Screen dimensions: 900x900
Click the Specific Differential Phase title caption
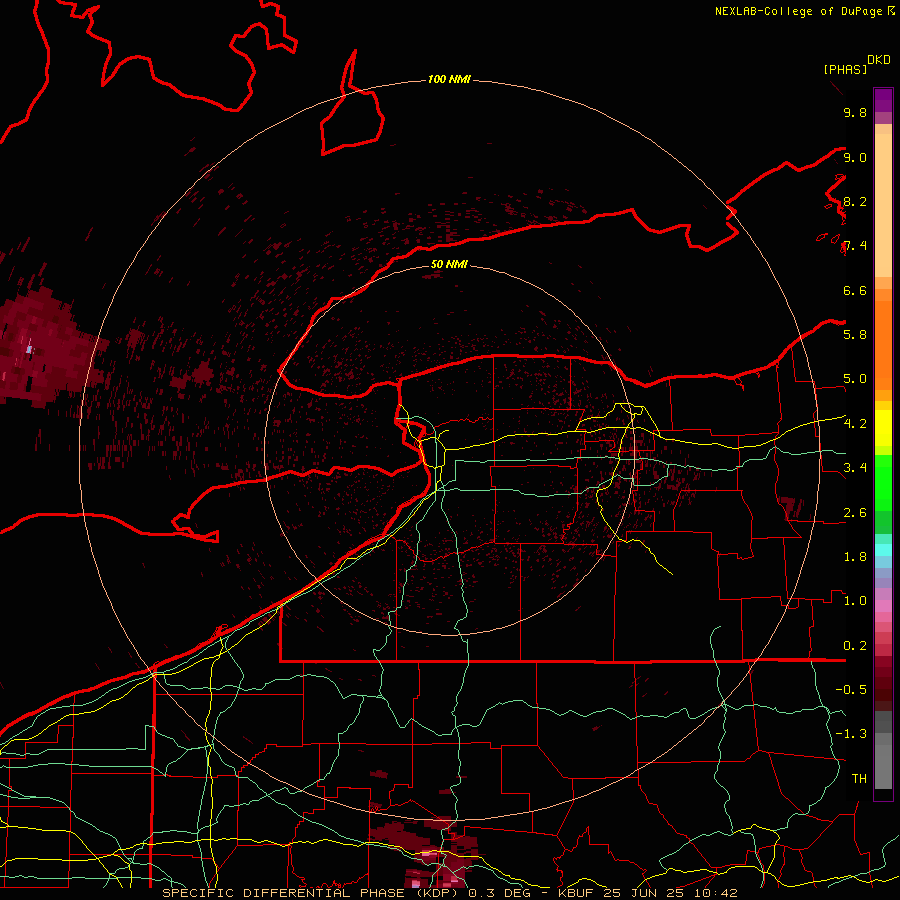(x=449, y=893)
